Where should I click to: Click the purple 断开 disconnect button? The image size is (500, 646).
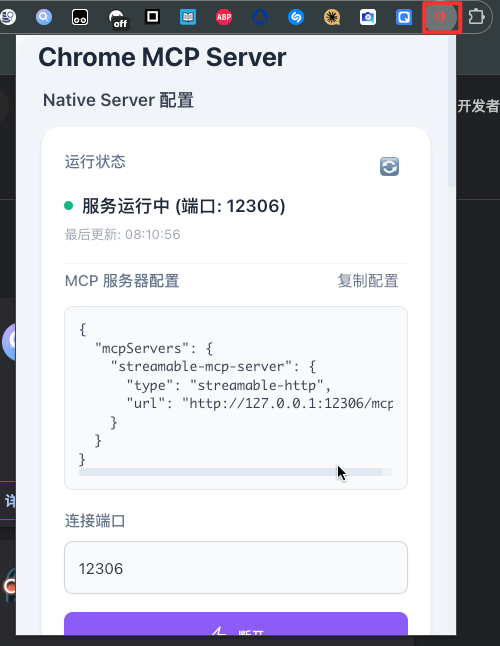(x=236, y=624)
